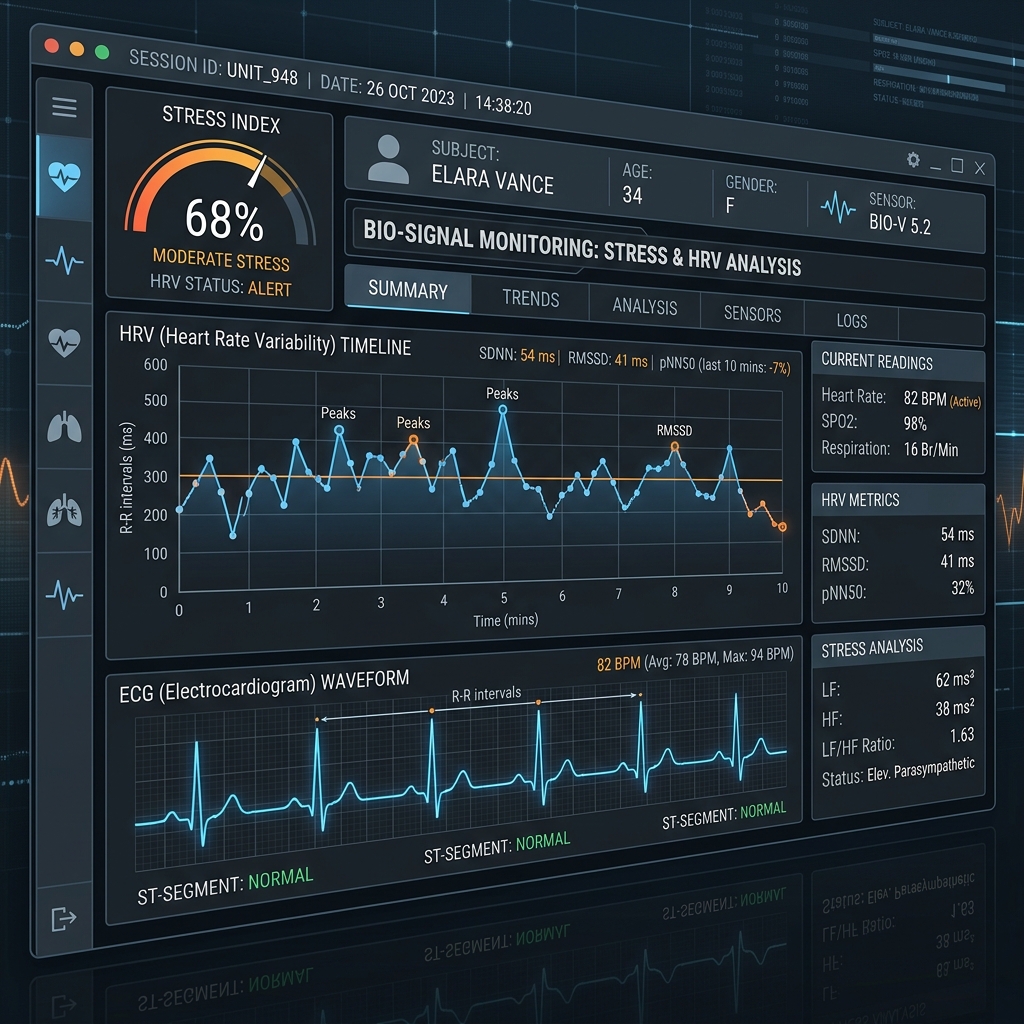Open the ANALYSIS tab

tap(645, 306)
